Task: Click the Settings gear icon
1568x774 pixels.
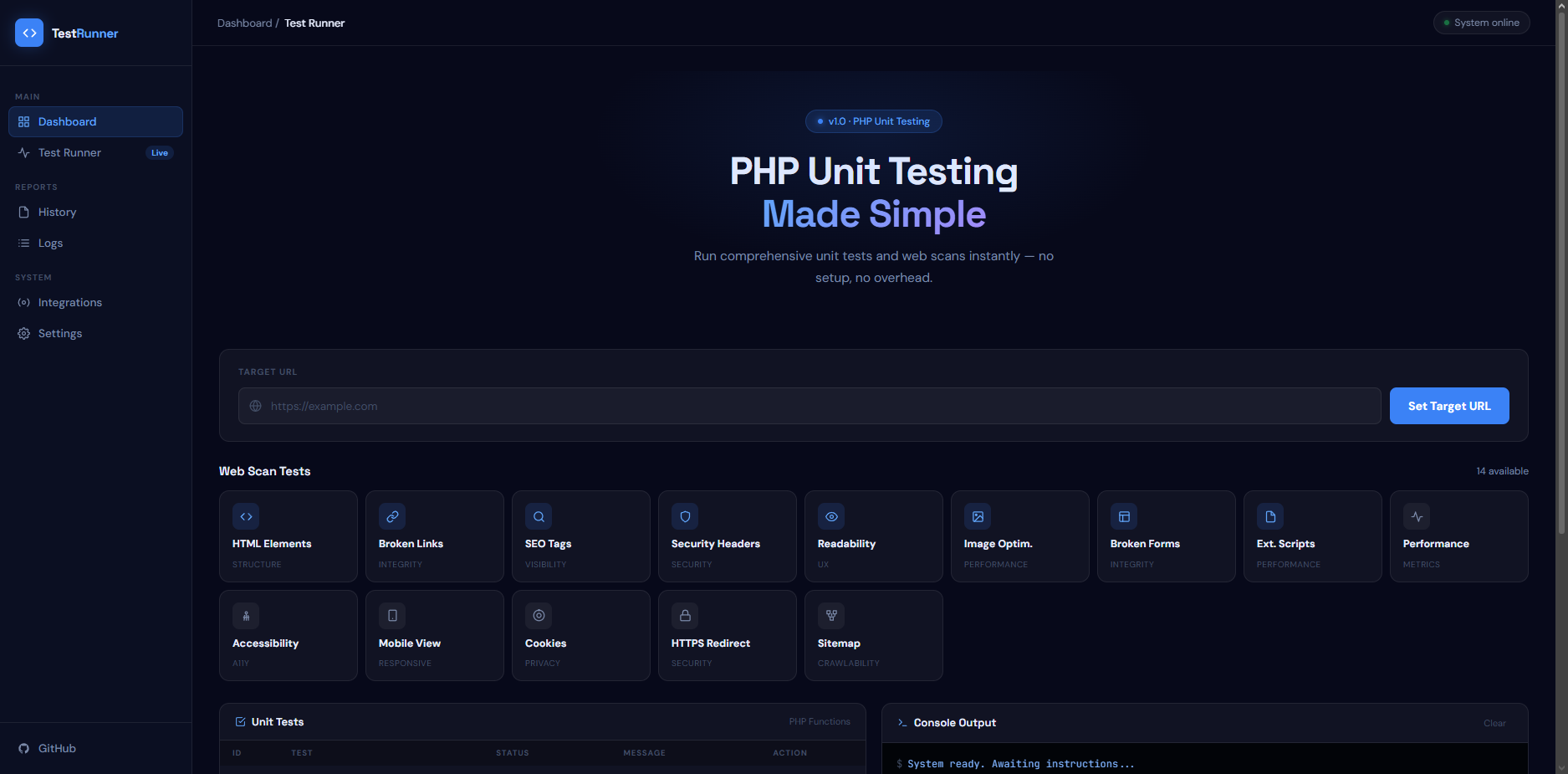Action: (23, 333)
